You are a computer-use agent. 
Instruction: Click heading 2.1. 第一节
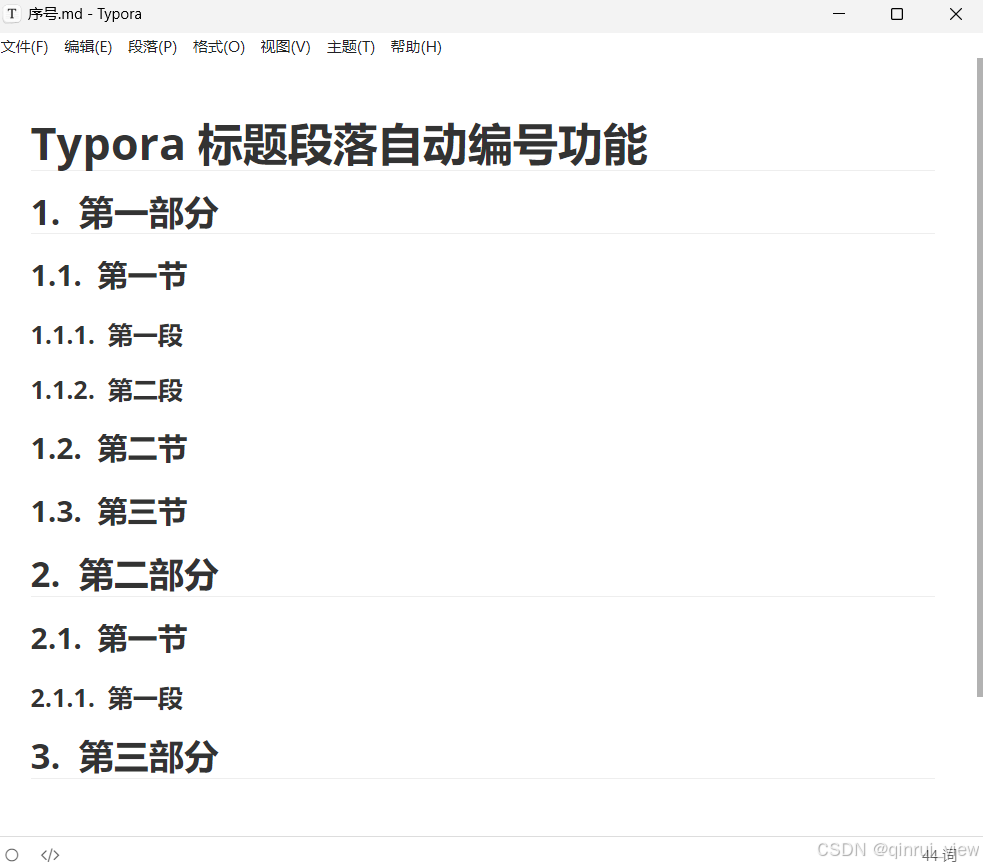(109, 639)
